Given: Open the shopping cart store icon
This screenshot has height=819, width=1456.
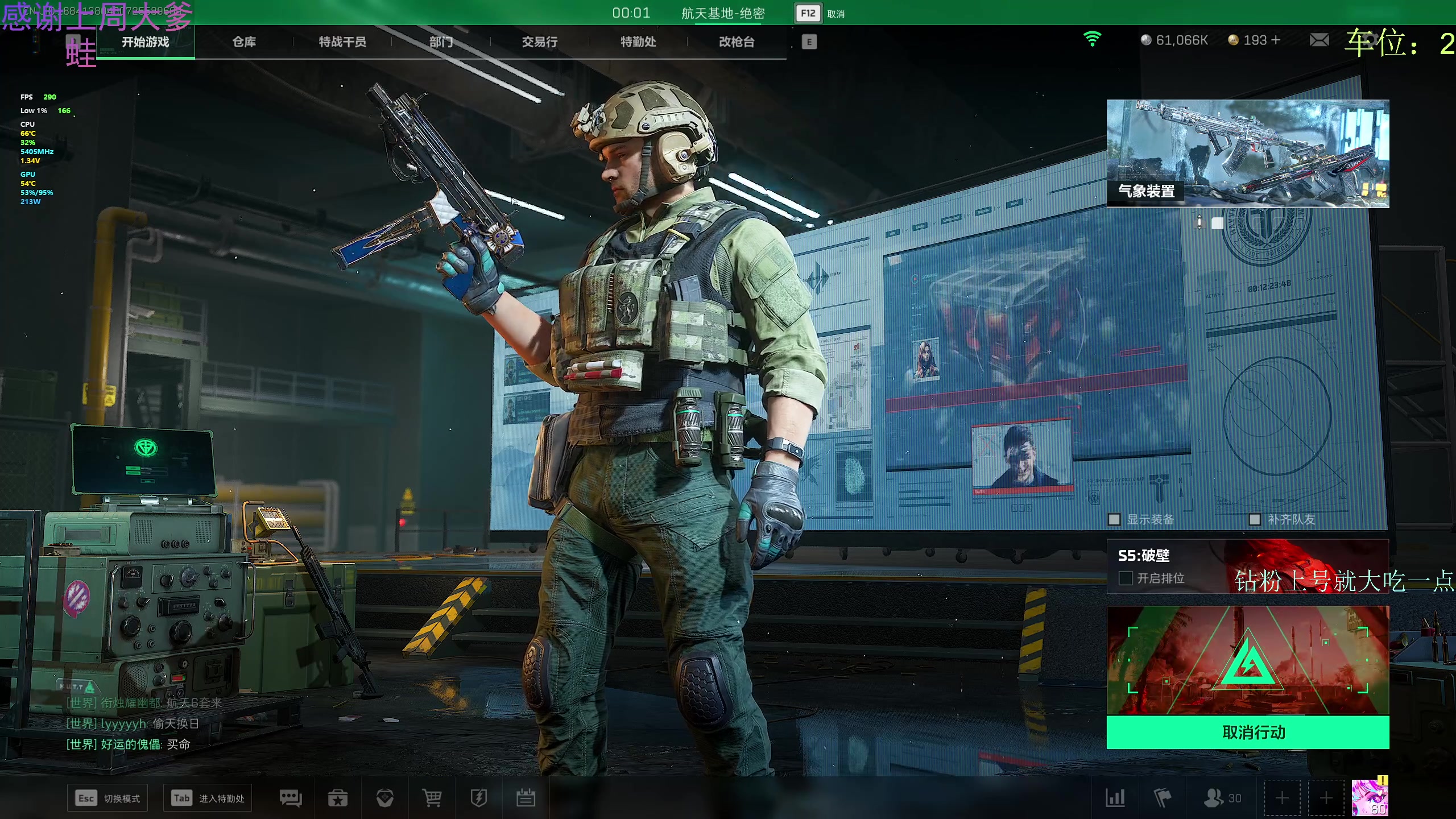Looking at the screenshot, I should [432, 798].
